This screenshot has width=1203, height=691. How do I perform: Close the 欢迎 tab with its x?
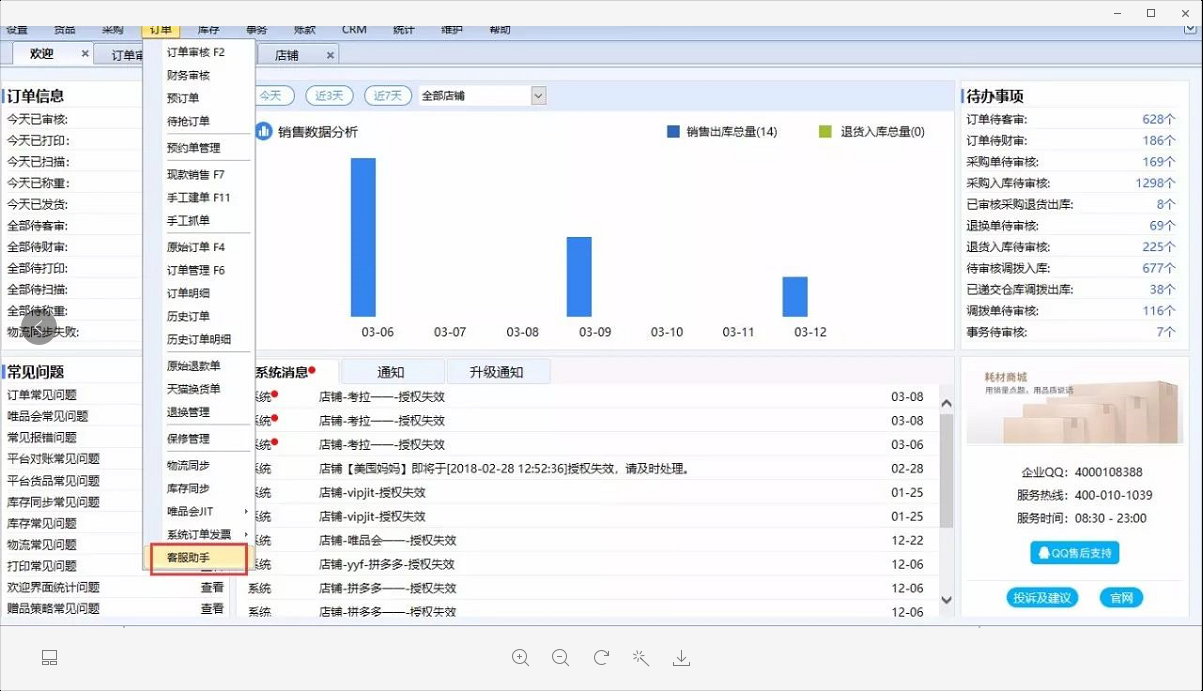point(85,54)
